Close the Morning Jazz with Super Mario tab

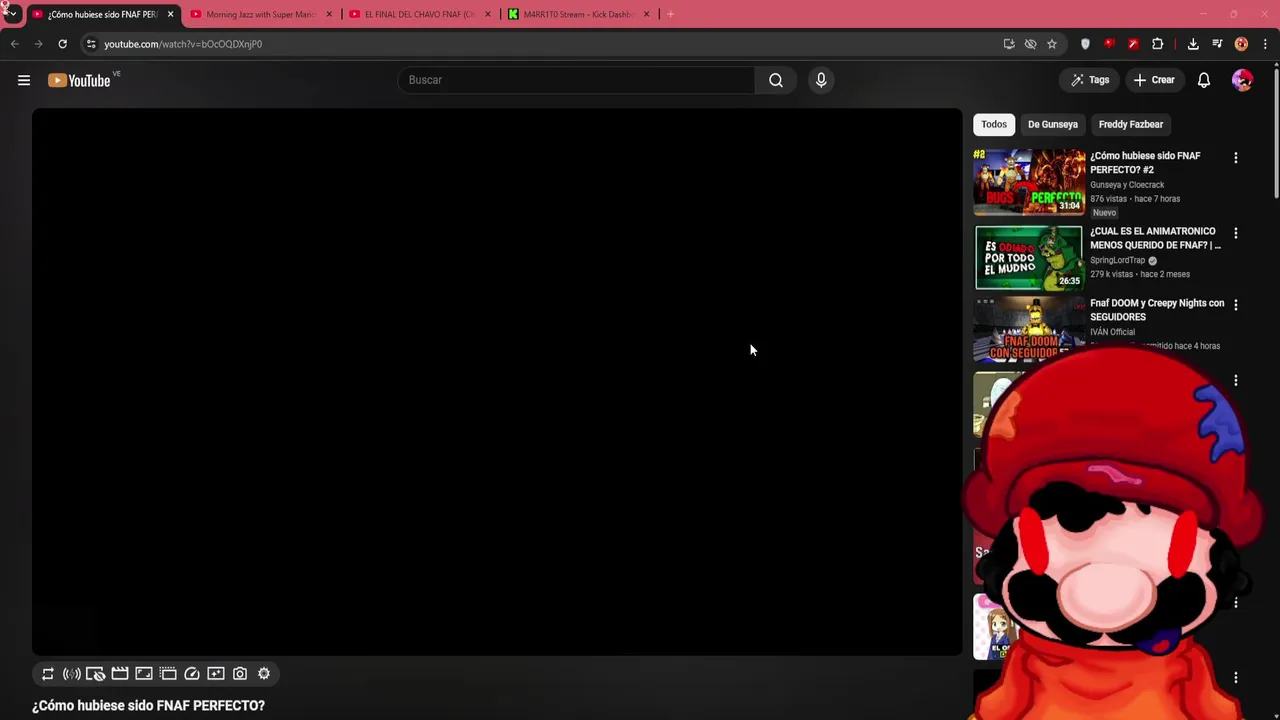[x=329, y=14]
